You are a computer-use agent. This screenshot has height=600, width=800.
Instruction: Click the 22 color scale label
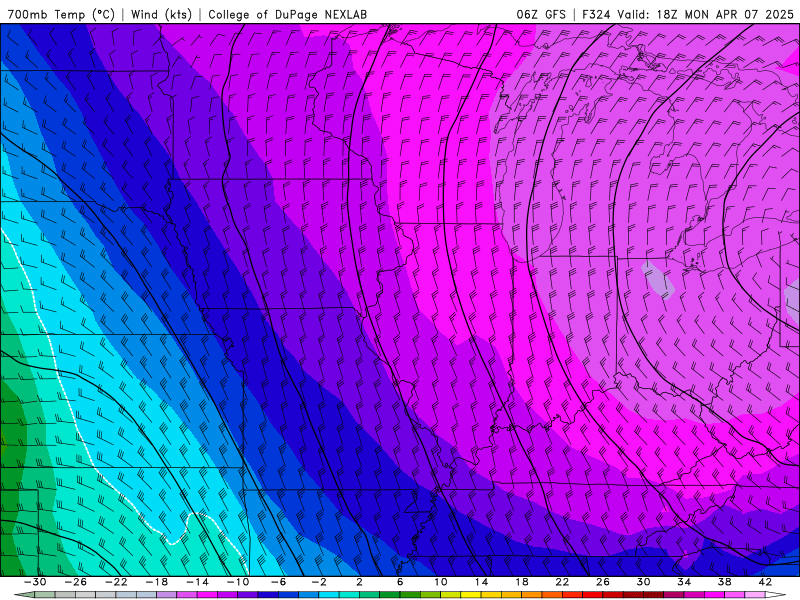(x=562, y=582)
